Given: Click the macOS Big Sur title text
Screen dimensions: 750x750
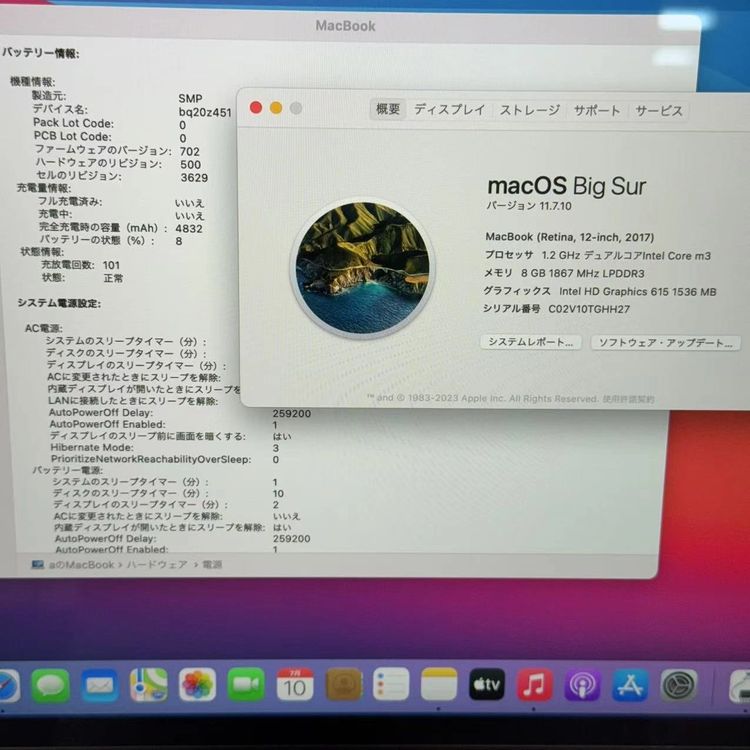Looking at the screenshot, I should point(567,186).
